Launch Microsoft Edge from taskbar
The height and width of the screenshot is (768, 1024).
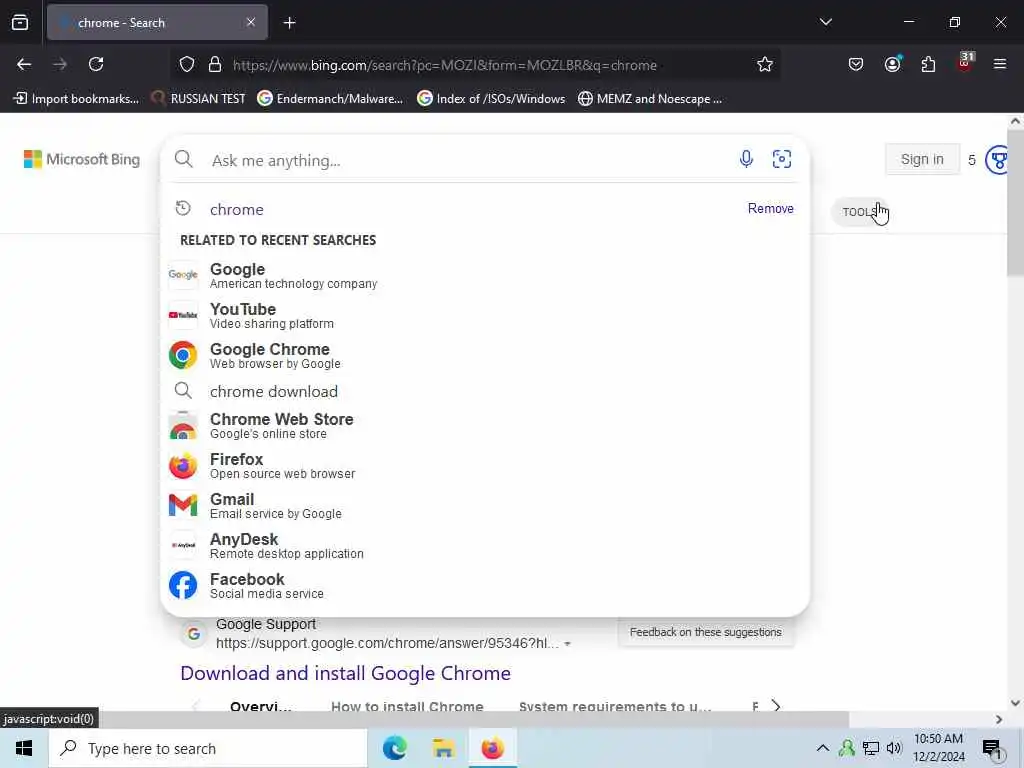(394, 748)
